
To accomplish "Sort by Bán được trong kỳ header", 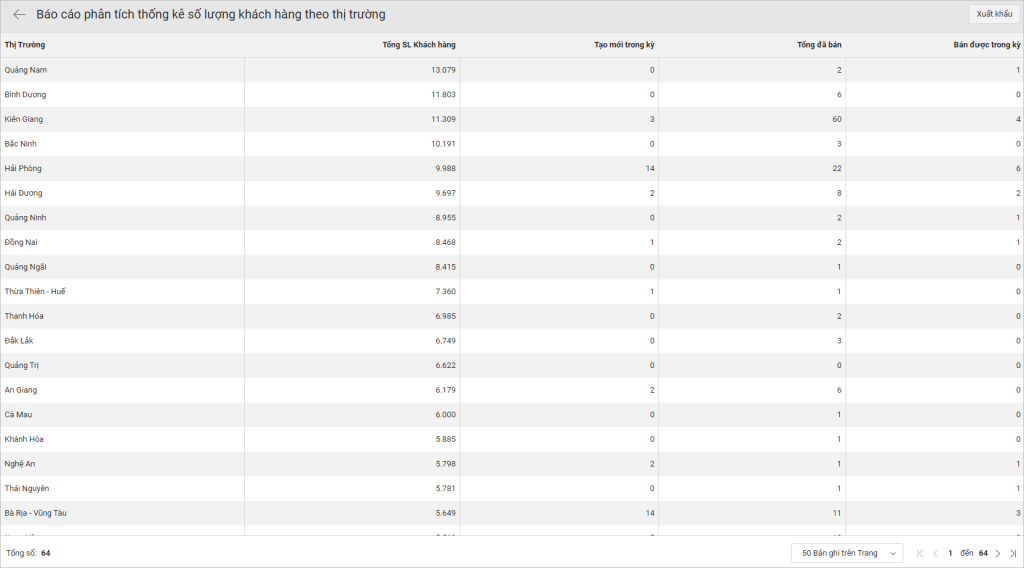I will (986, 45).
